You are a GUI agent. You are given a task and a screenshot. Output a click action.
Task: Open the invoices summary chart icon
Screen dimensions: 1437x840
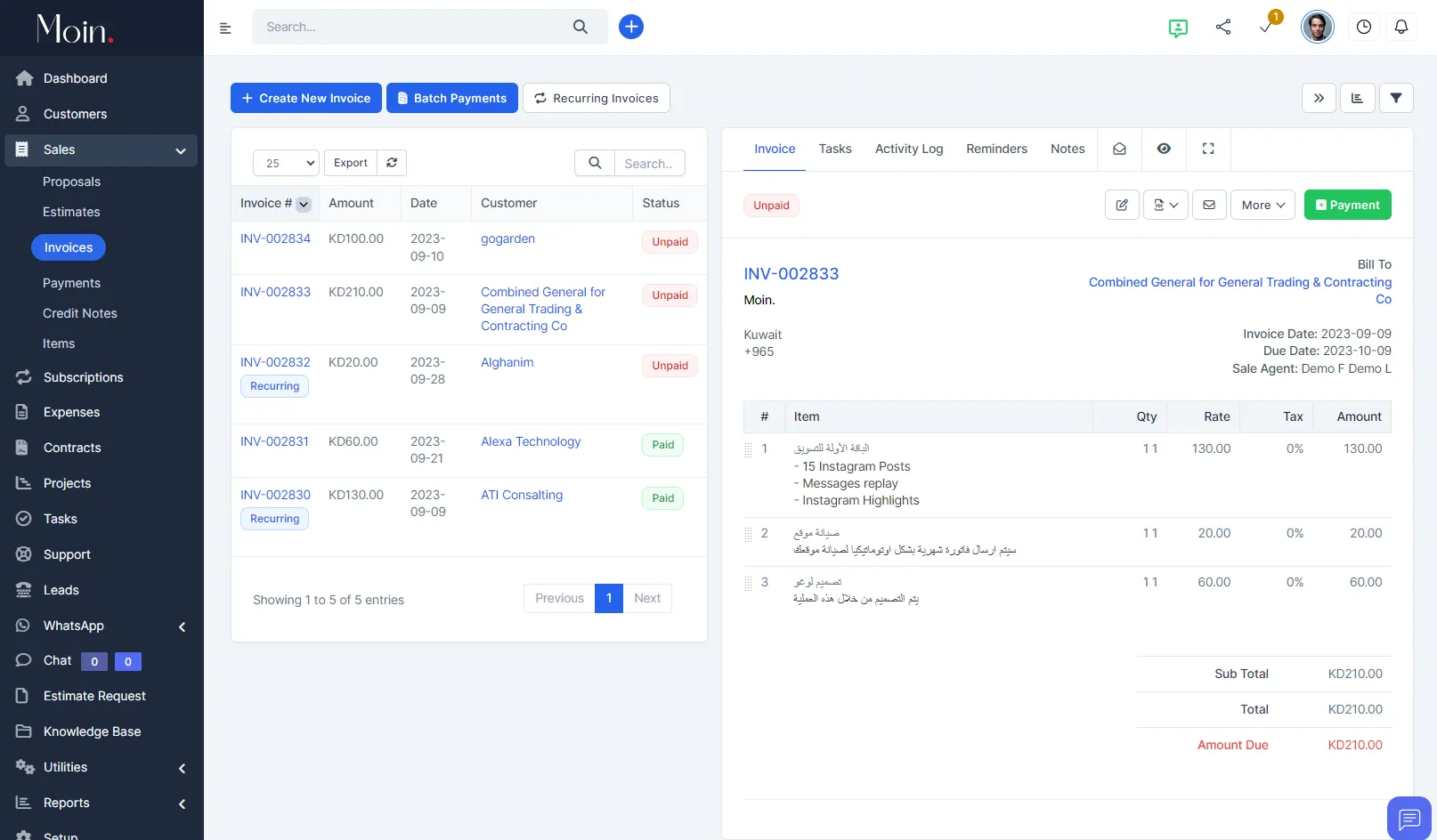(1358, 98)
